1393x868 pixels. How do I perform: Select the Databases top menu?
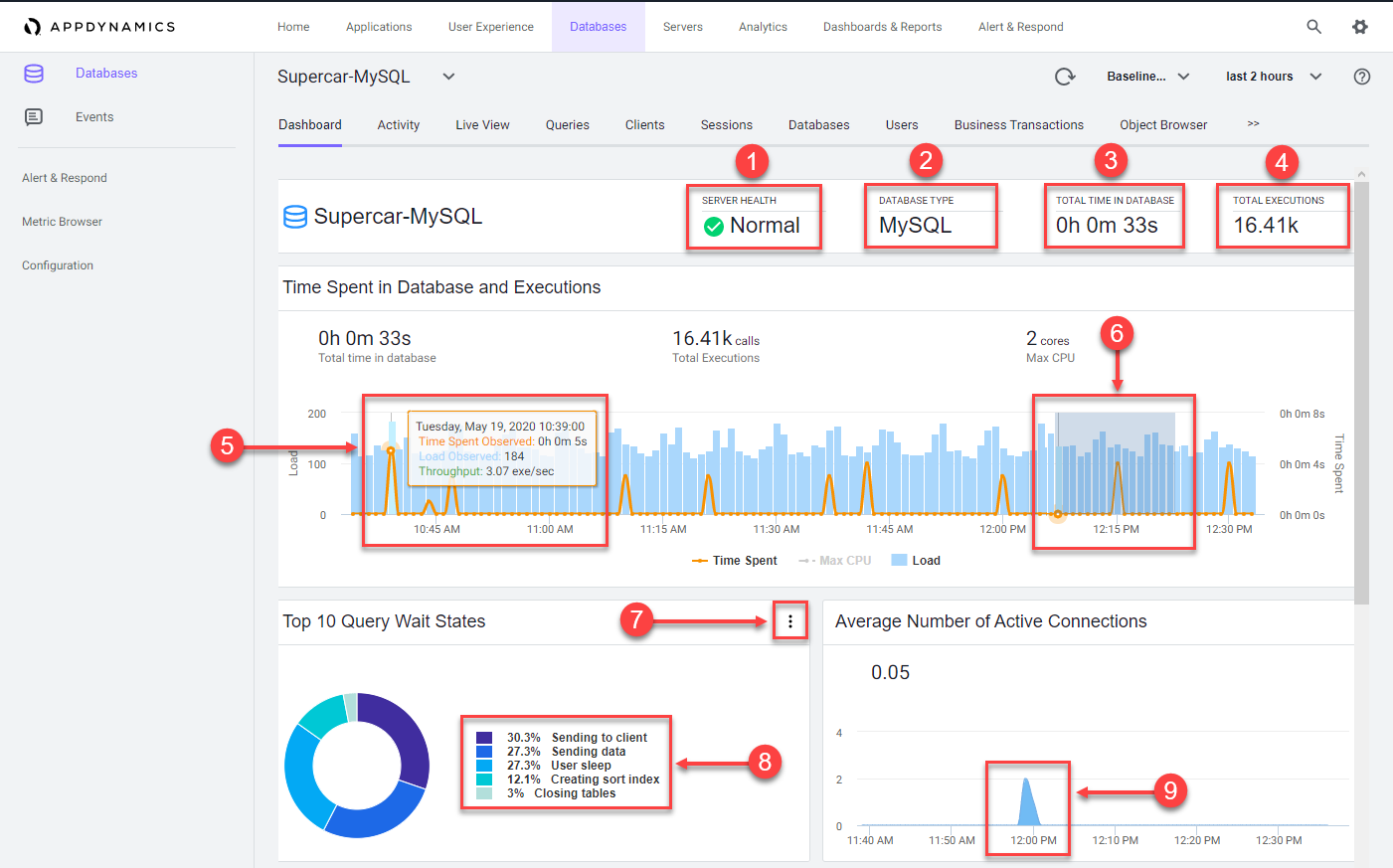point(599,27)
